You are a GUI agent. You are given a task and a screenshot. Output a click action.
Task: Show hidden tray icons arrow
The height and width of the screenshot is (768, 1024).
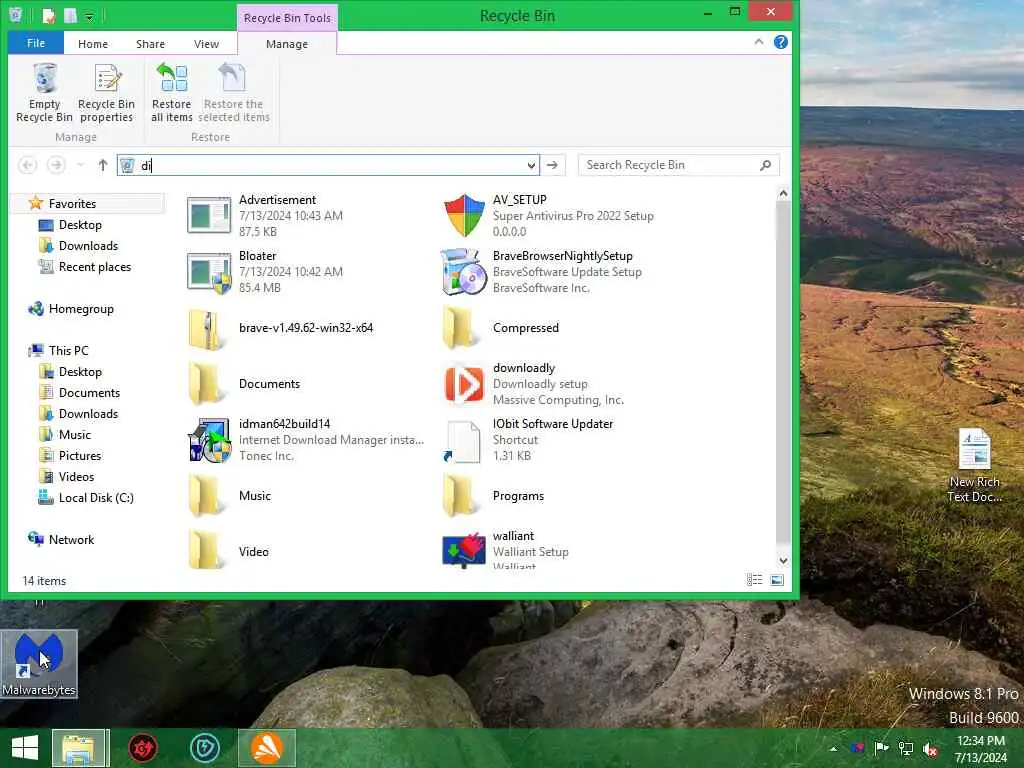833,748
